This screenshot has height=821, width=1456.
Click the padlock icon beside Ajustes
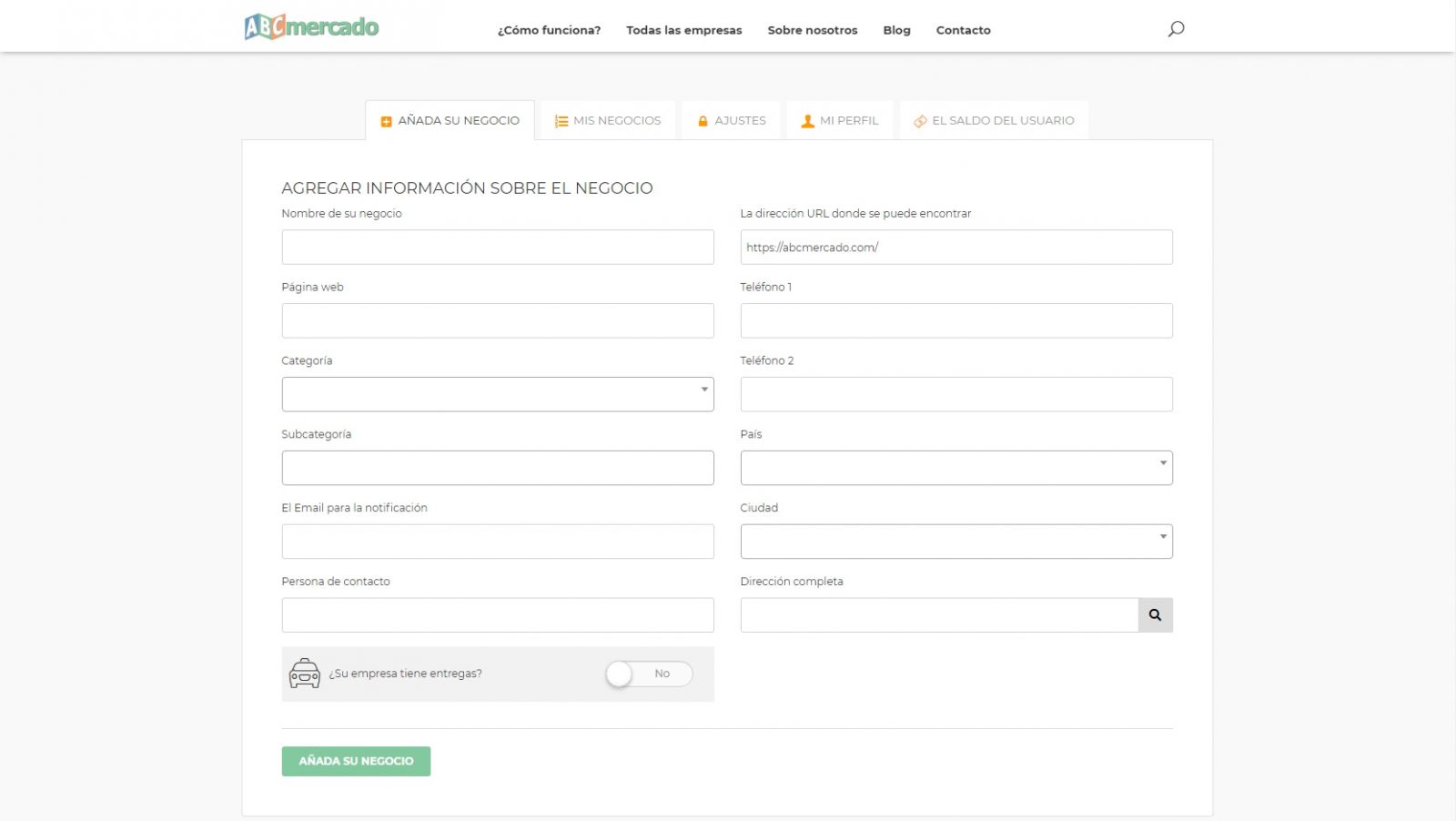(x=703, y=121)
